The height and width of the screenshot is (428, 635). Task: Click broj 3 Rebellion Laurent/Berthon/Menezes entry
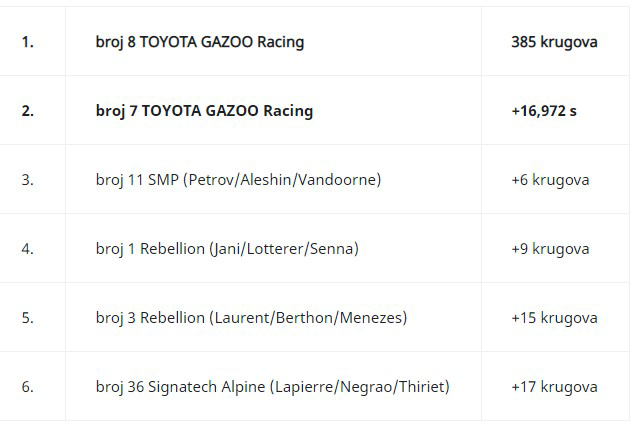click(251, 318)
